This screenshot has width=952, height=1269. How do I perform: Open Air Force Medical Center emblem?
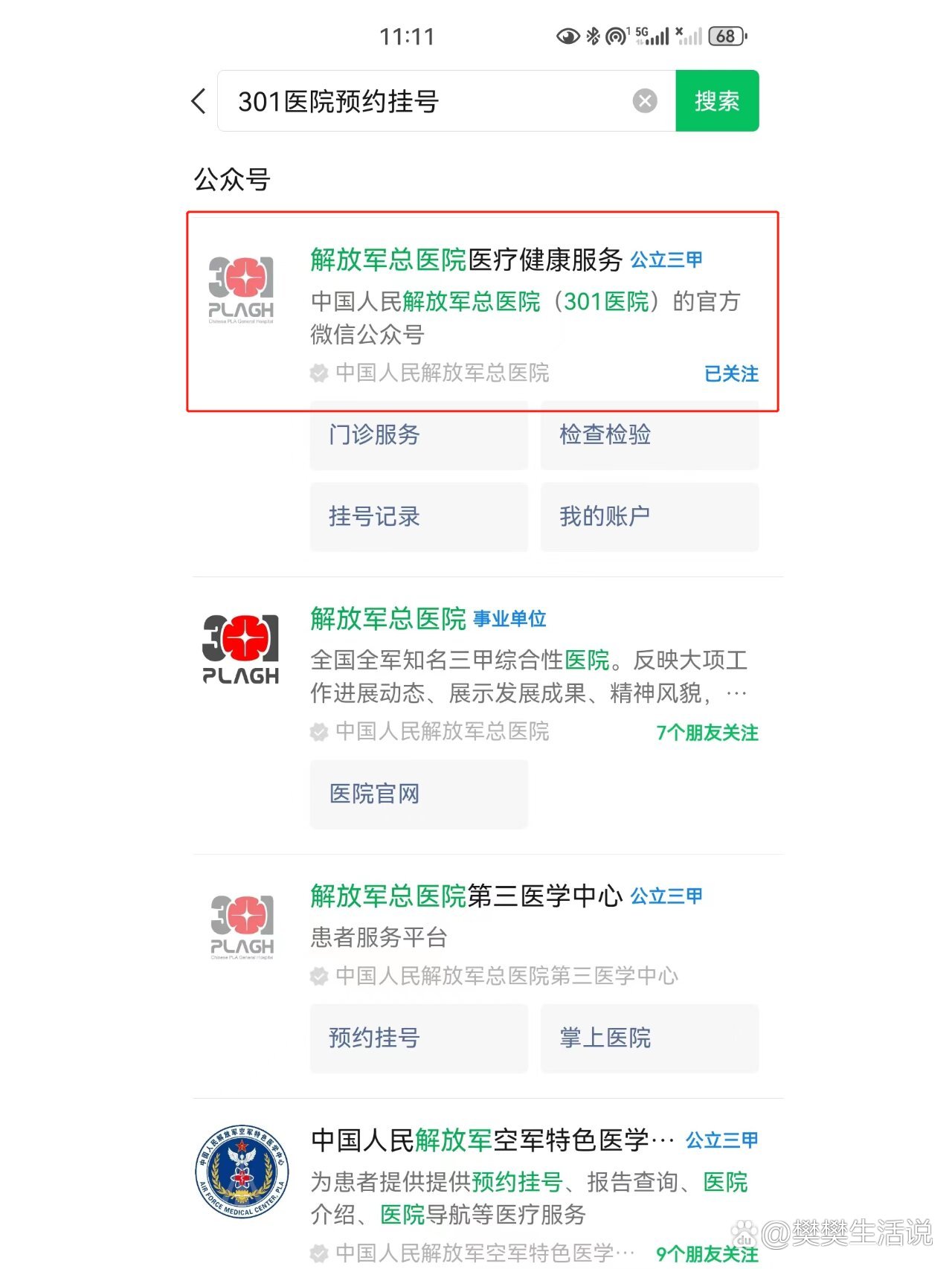coord(241,1172)
